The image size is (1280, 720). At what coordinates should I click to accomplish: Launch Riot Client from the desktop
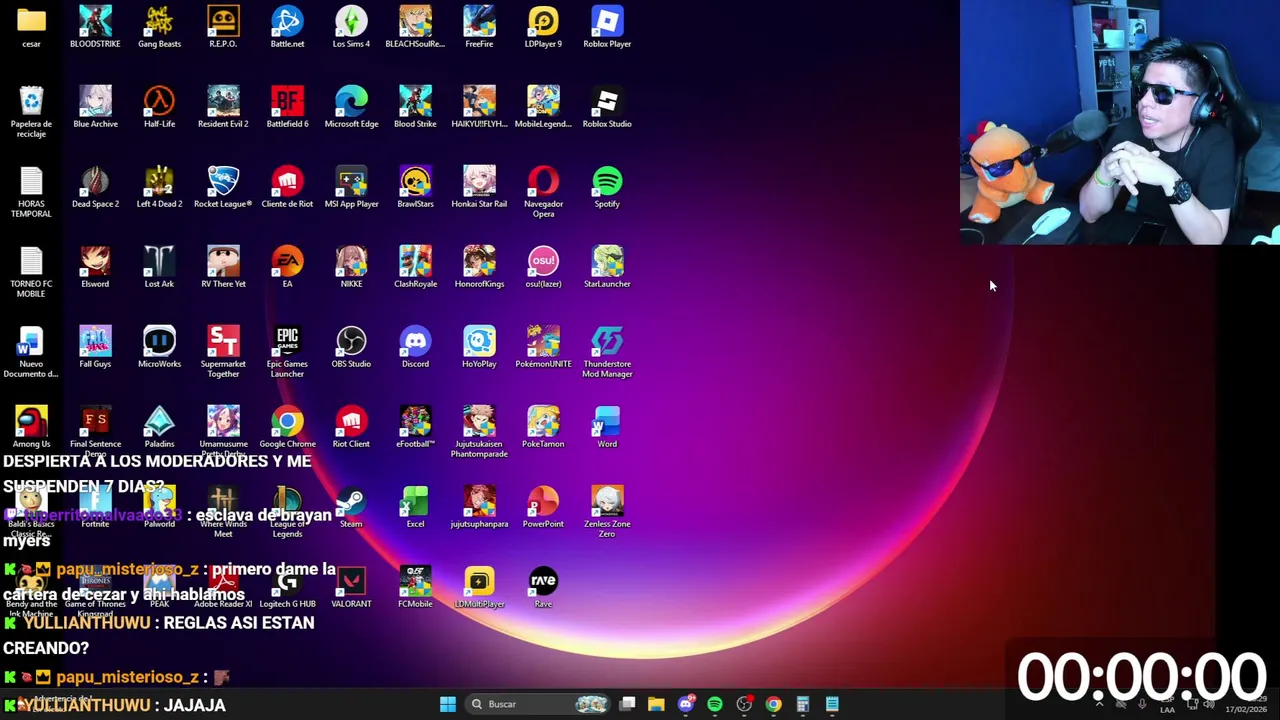351,427
